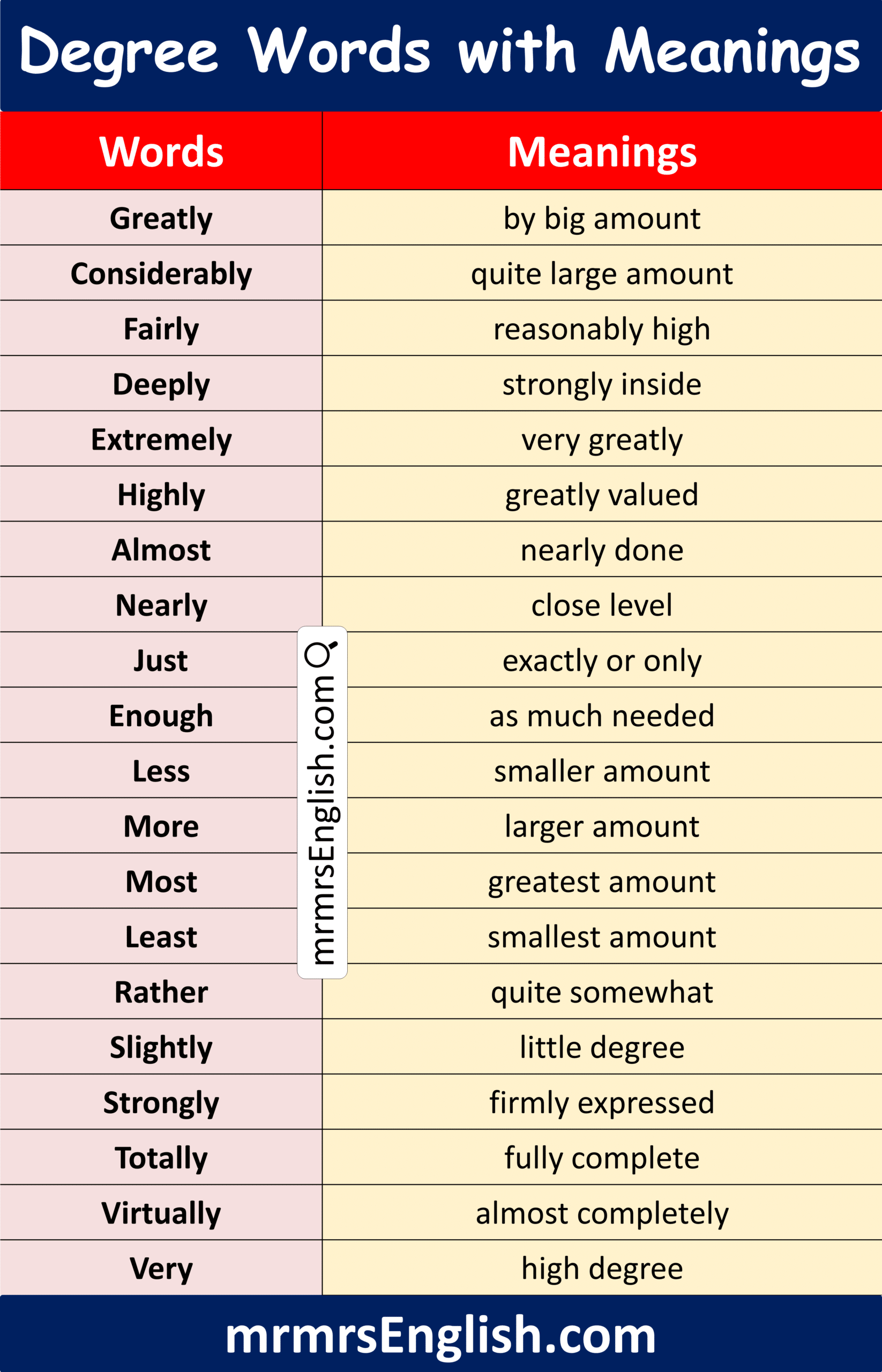This screenshot has height=1372, width=882.
Task: Click the vertical mrmrsEnglish.com watermark text
Action: click(x=322, y=819)
